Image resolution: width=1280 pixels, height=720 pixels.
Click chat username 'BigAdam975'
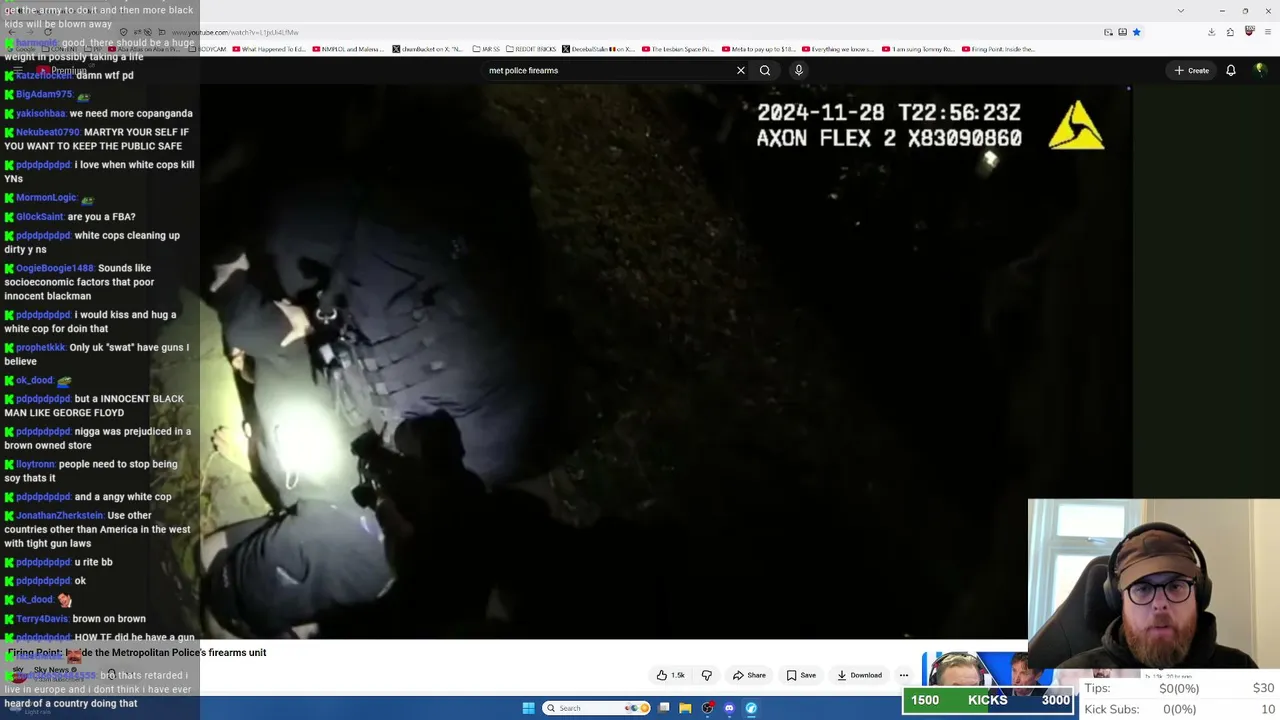pyautogui.click(x=44, y=94)
